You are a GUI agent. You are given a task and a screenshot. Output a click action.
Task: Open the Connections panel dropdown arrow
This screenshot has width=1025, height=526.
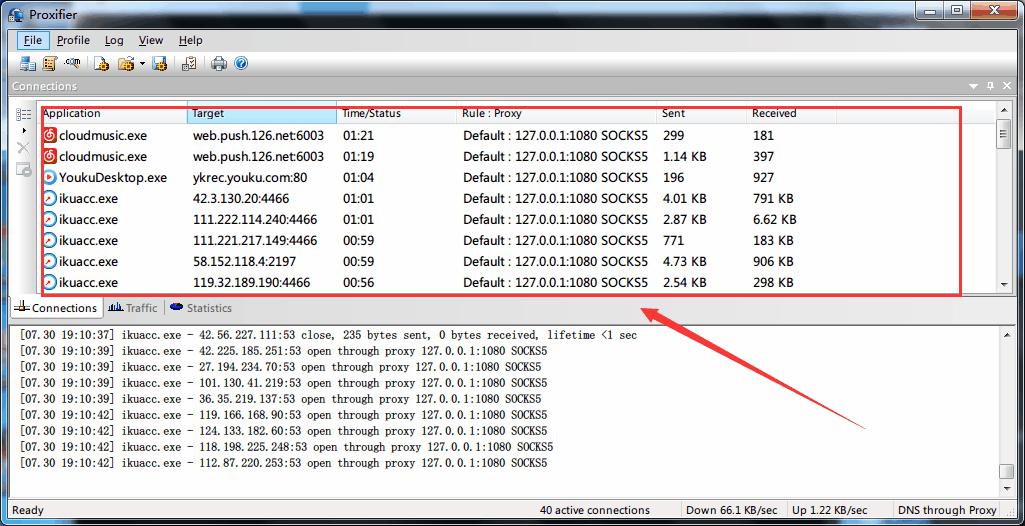(x=974, y=86)
